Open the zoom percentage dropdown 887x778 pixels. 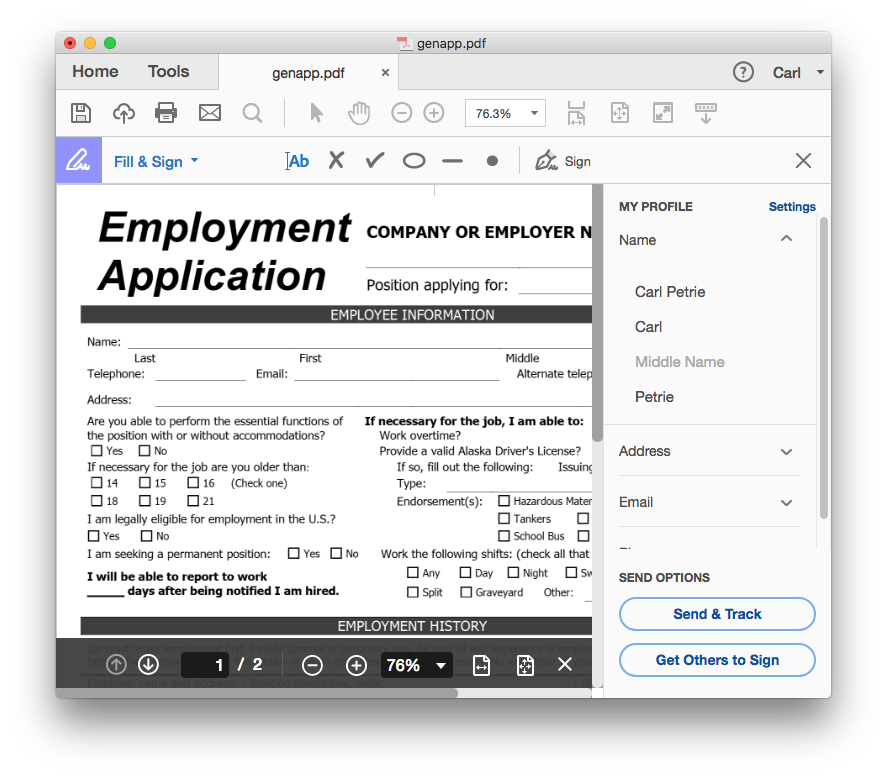[533, 113]
